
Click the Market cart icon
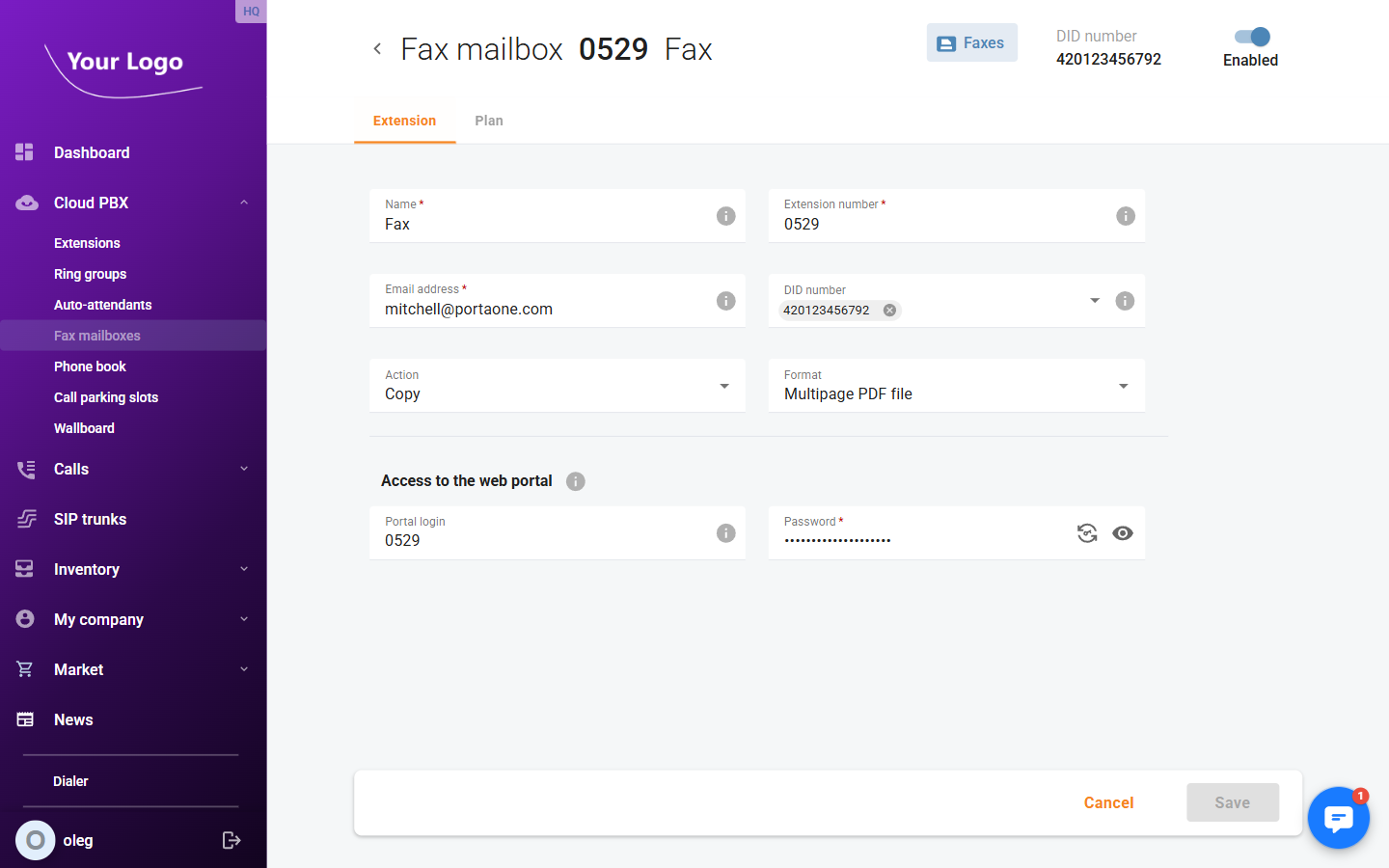[x=25, y=669]
